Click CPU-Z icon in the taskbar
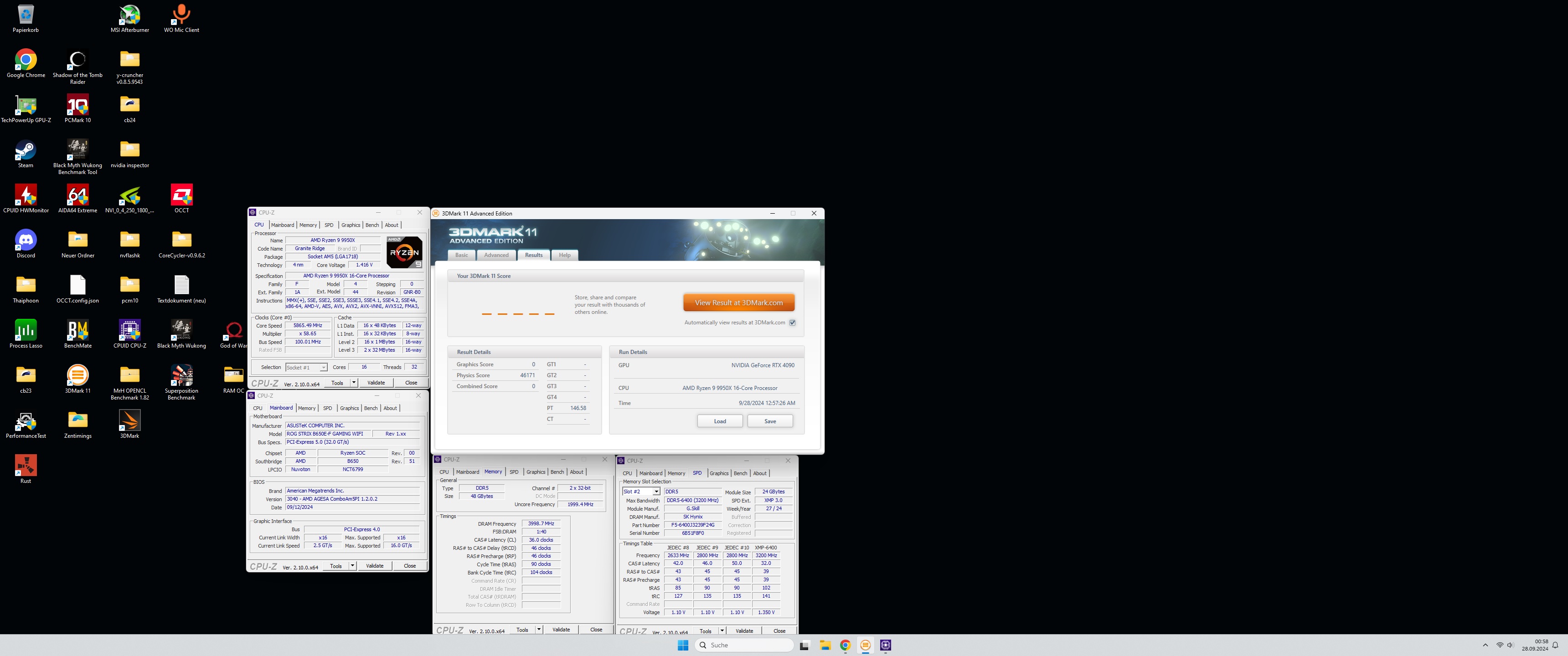 tap(886, 645)
